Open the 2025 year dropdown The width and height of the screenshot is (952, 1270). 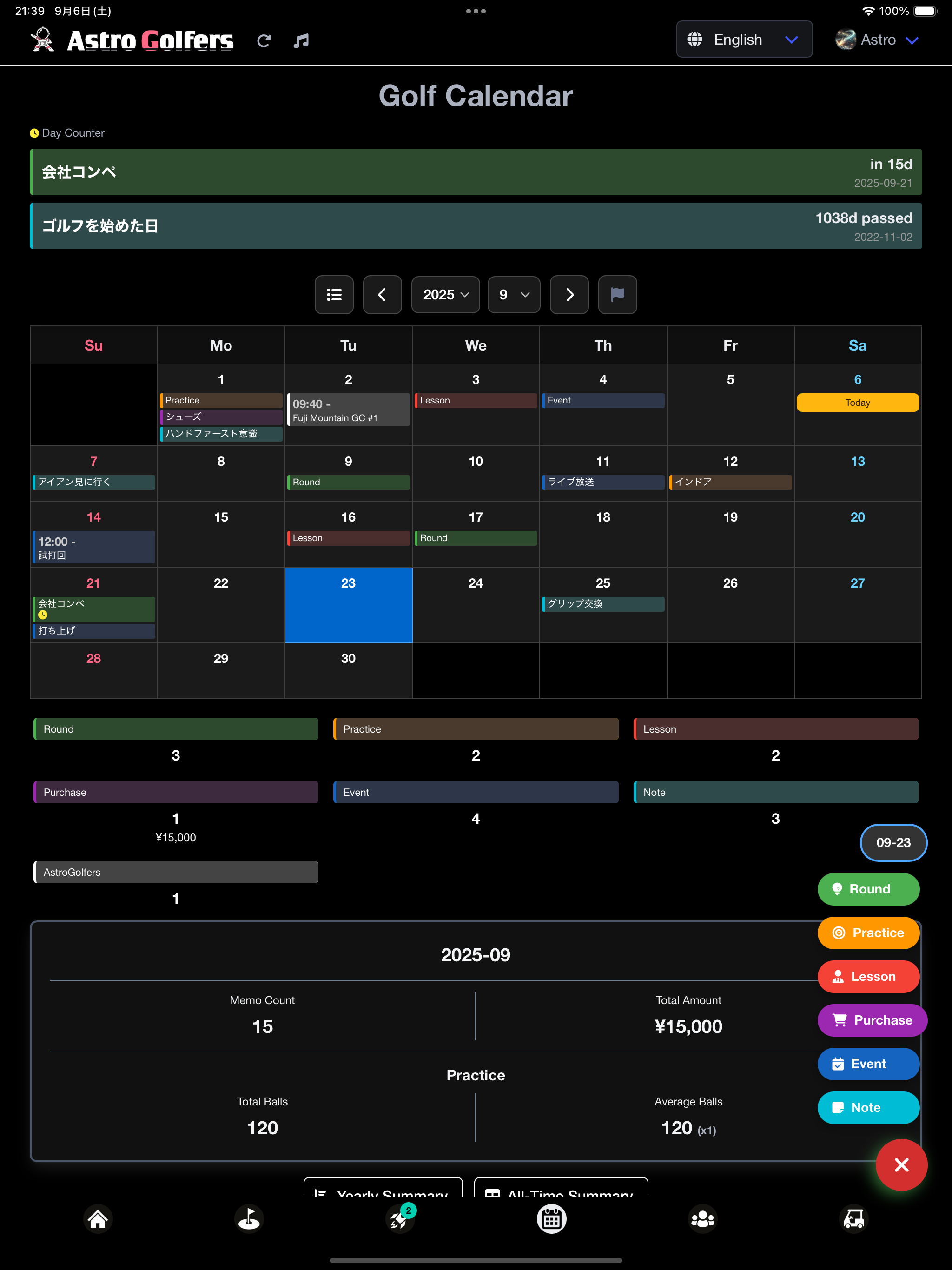(x=446, y=295)
